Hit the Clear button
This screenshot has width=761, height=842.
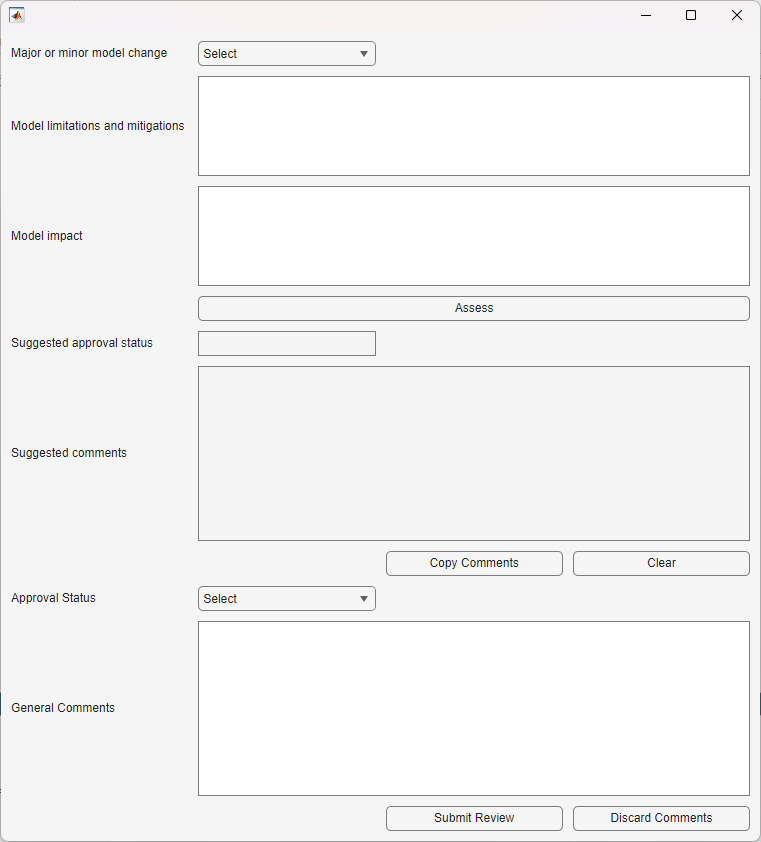tap(661, 563)
